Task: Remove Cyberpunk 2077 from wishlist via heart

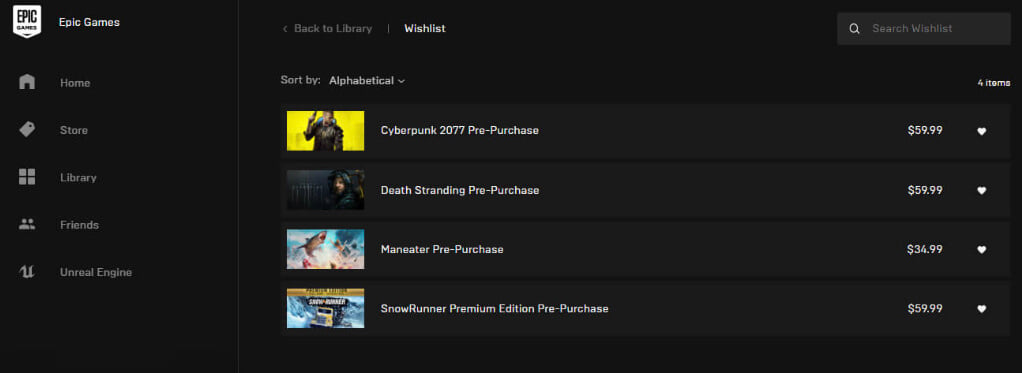Action: (x=982, y=131)
